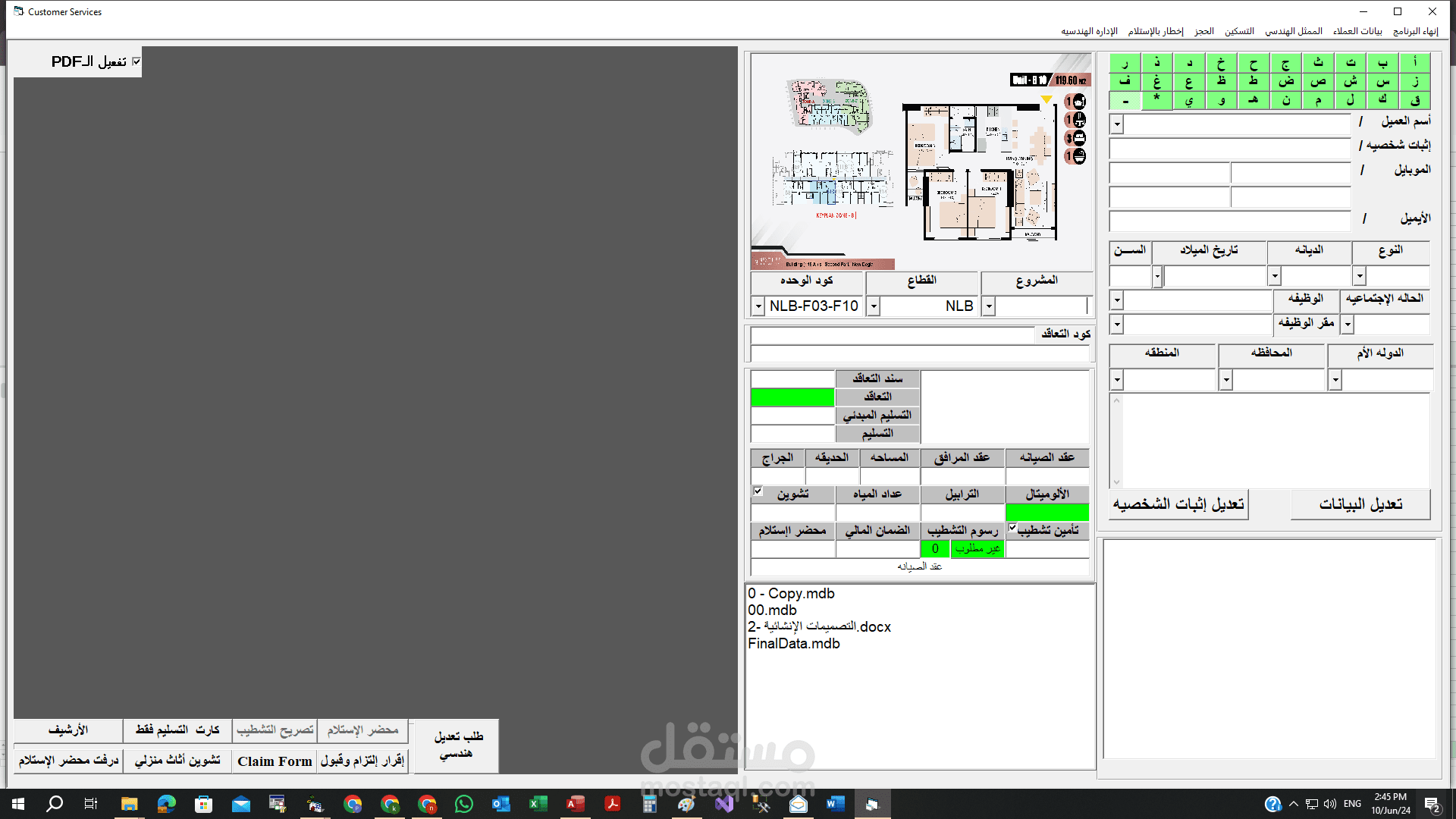Screen dimensions: 1456x819
Task: Click the letter م filter button
Action: click(1319, 100)
